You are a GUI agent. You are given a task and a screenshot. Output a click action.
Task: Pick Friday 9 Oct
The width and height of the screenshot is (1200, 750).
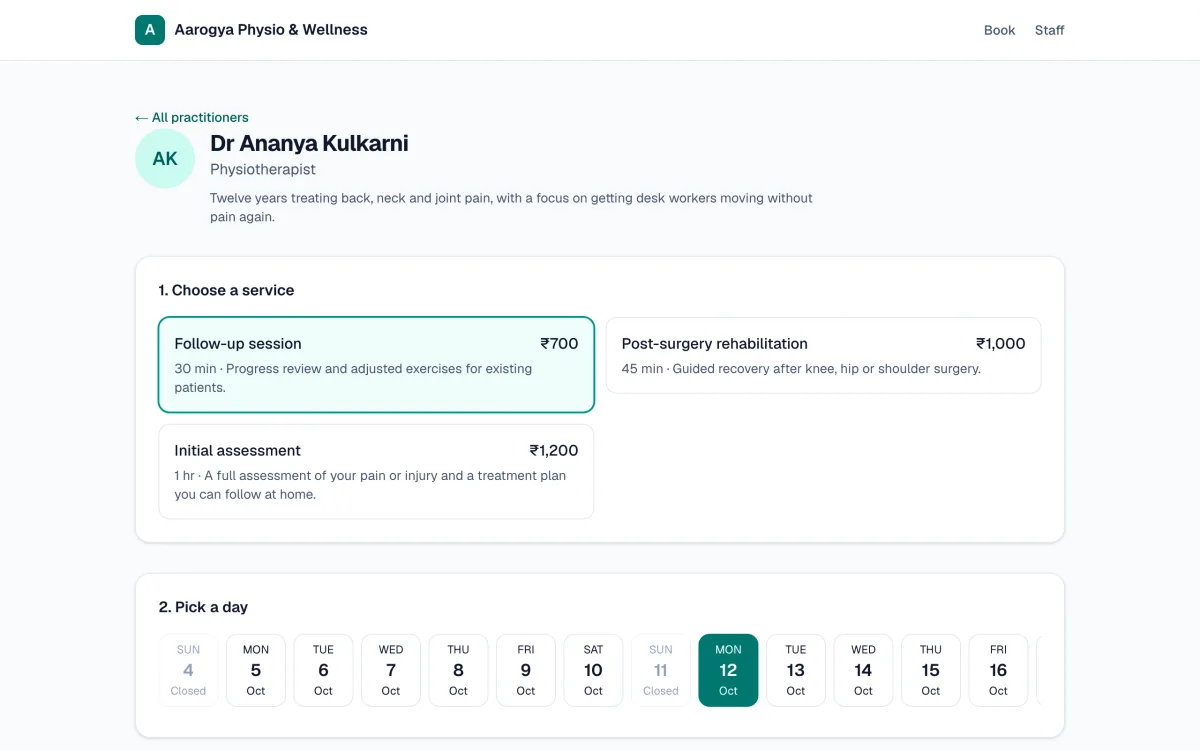point(526,670)
